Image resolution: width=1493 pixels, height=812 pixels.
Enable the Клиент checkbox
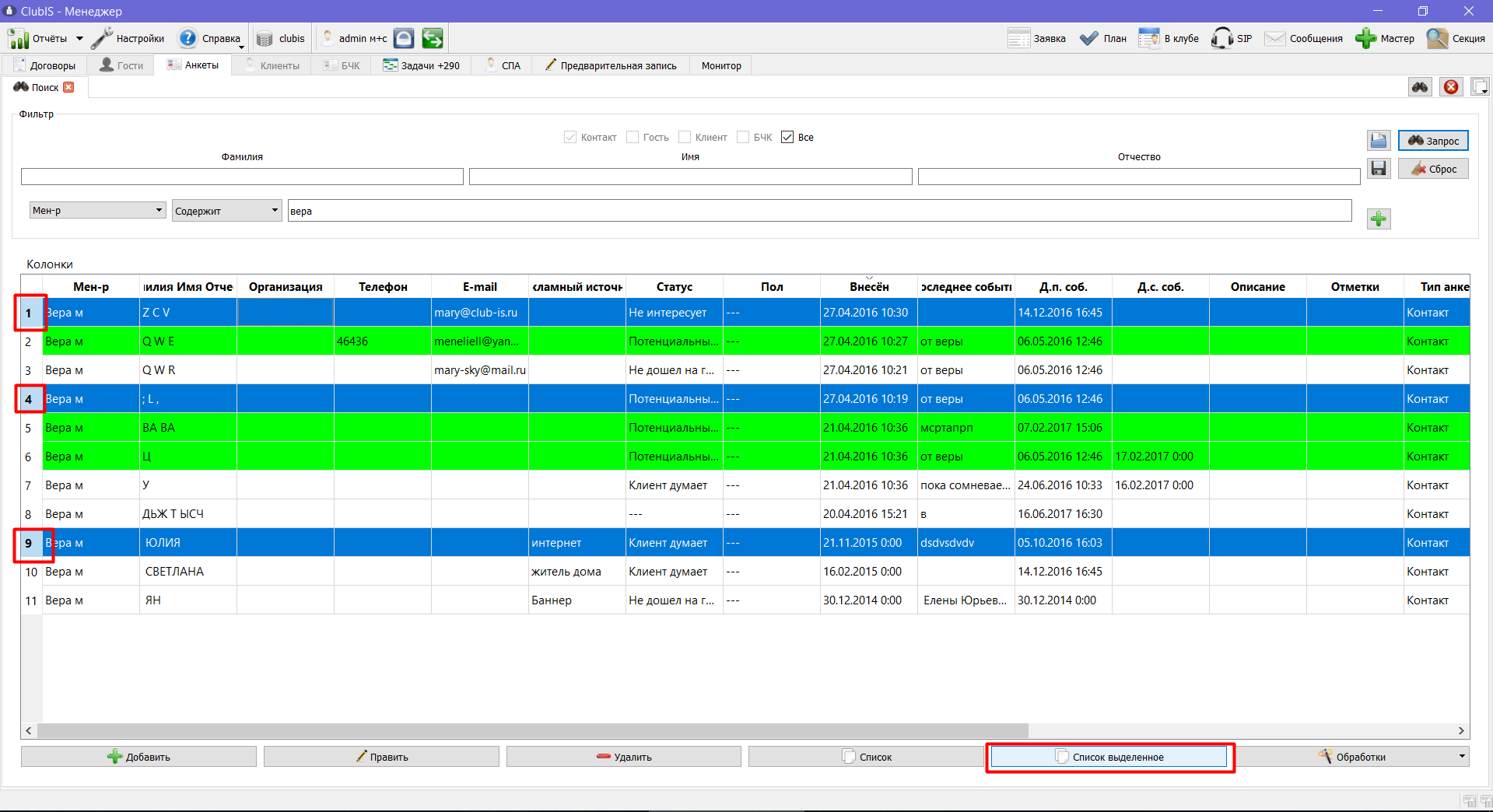point(685,137)
